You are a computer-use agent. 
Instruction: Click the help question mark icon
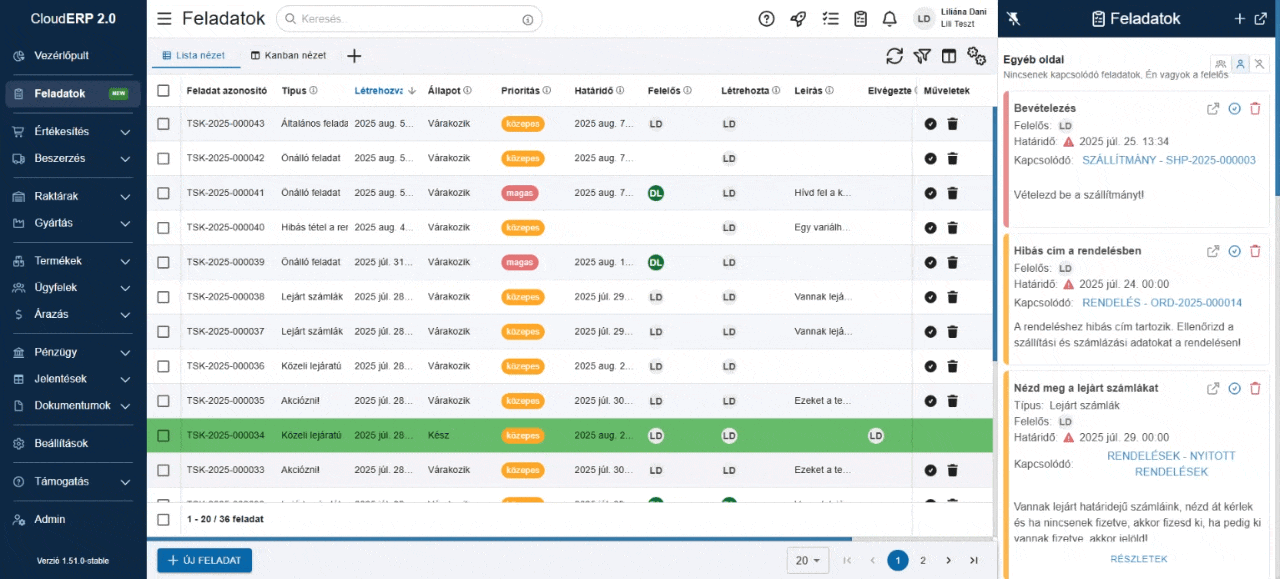pos(765,18)
